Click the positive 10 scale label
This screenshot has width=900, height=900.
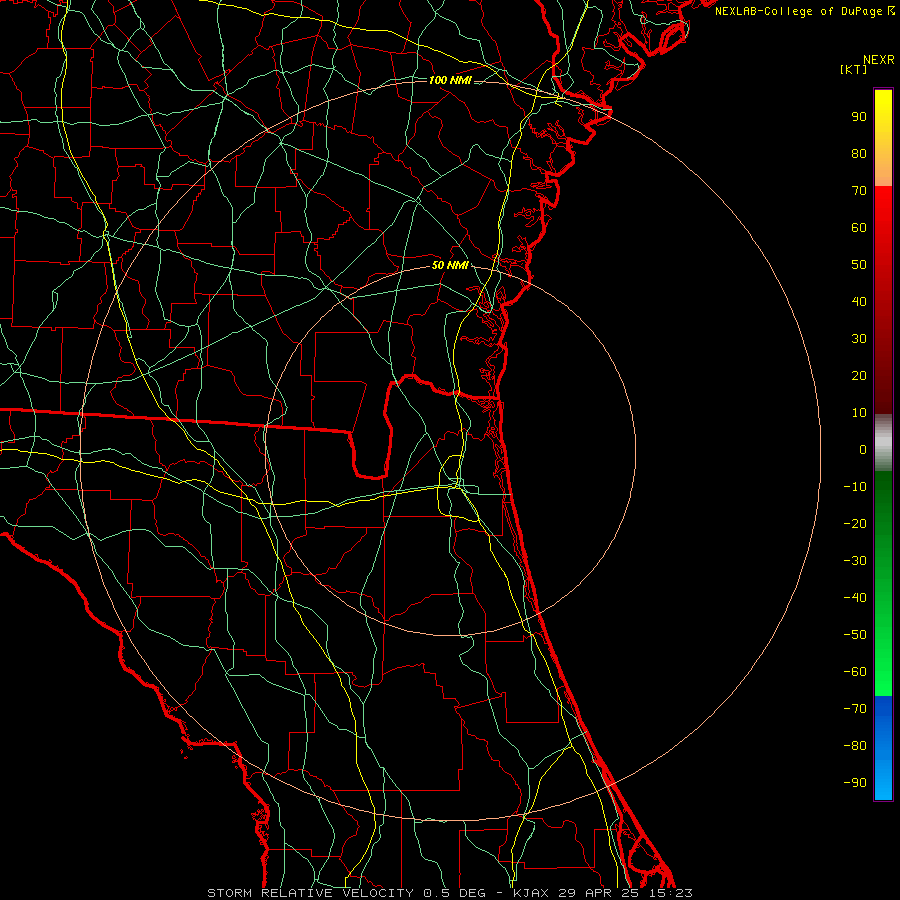pos(859,413)
